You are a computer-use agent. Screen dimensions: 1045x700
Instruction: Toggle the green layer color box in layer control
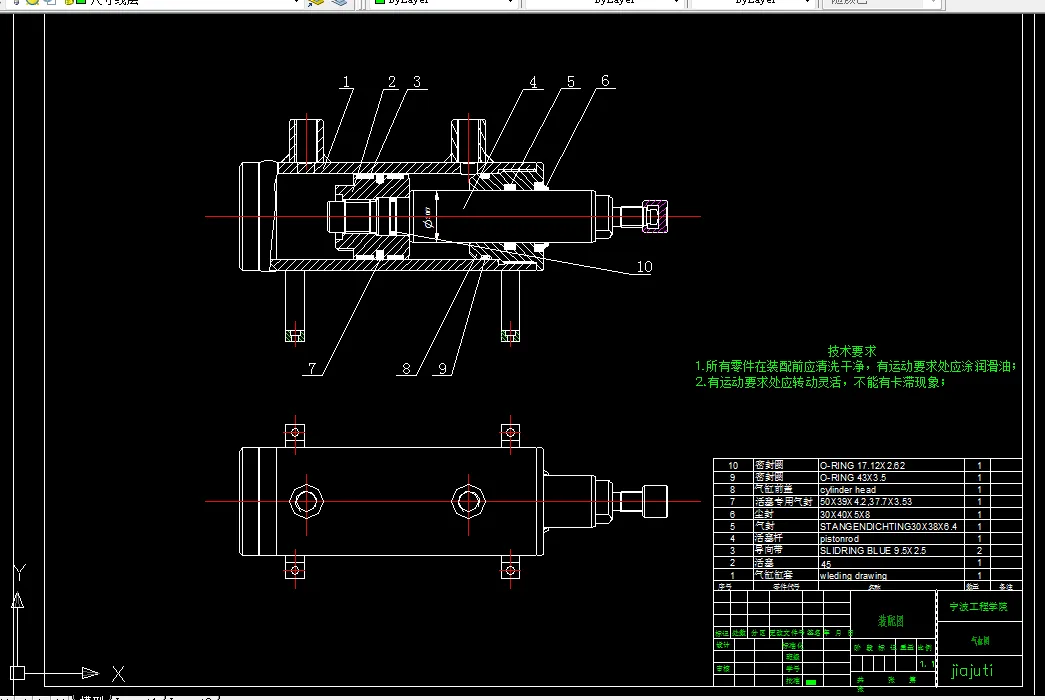(x=81, y=2)
